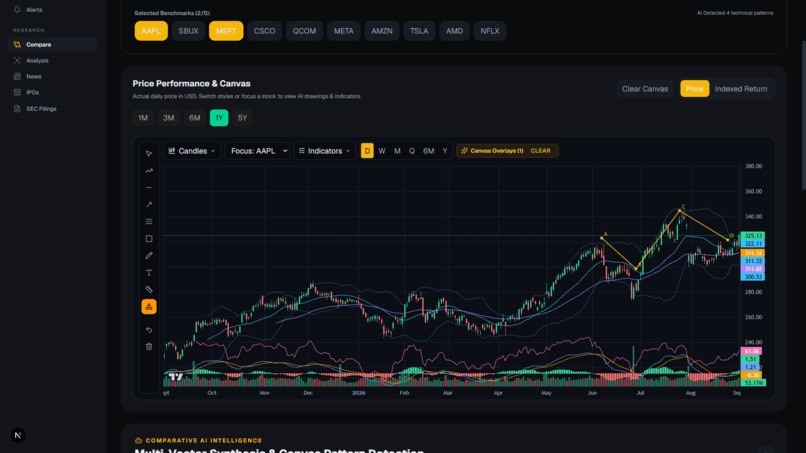Select the Y yearly interval
This screenshot has height=453, width=806.
tap(445, 151)
